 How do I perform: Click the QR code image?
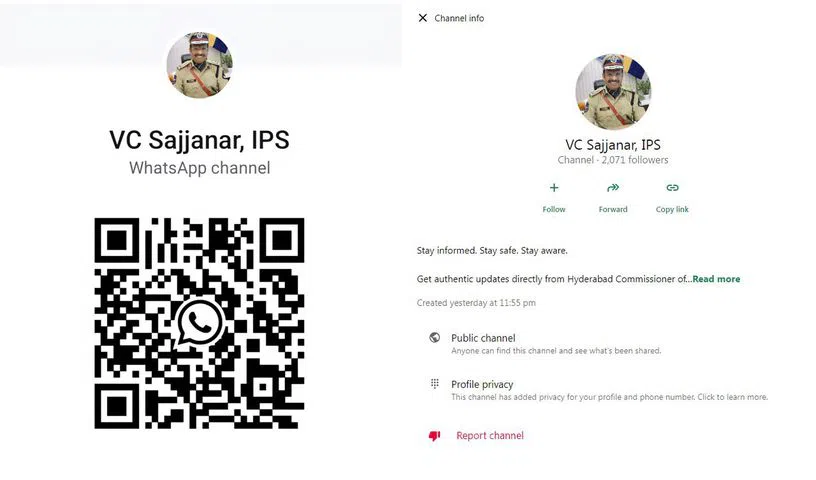pyautogui.click(x=199, y=323)
